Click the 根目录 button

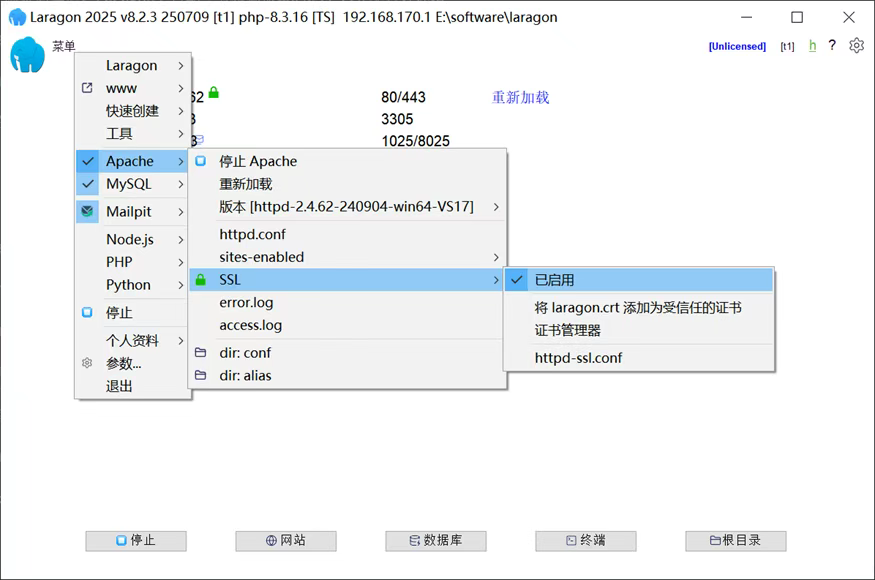[735, 540]
